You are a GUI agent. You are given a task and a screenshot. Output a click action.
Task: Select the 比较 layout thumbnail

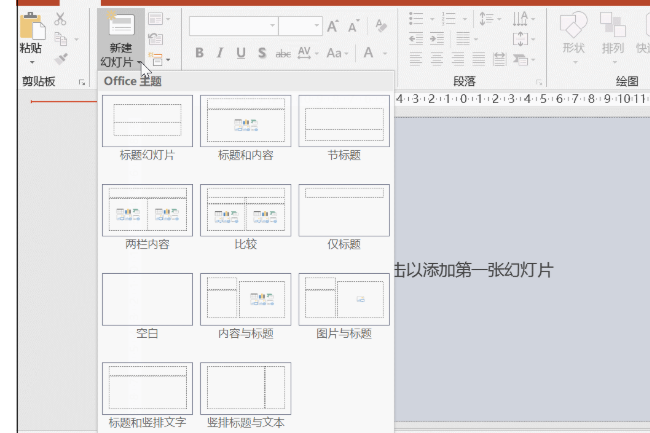click(x=245, y=210)
